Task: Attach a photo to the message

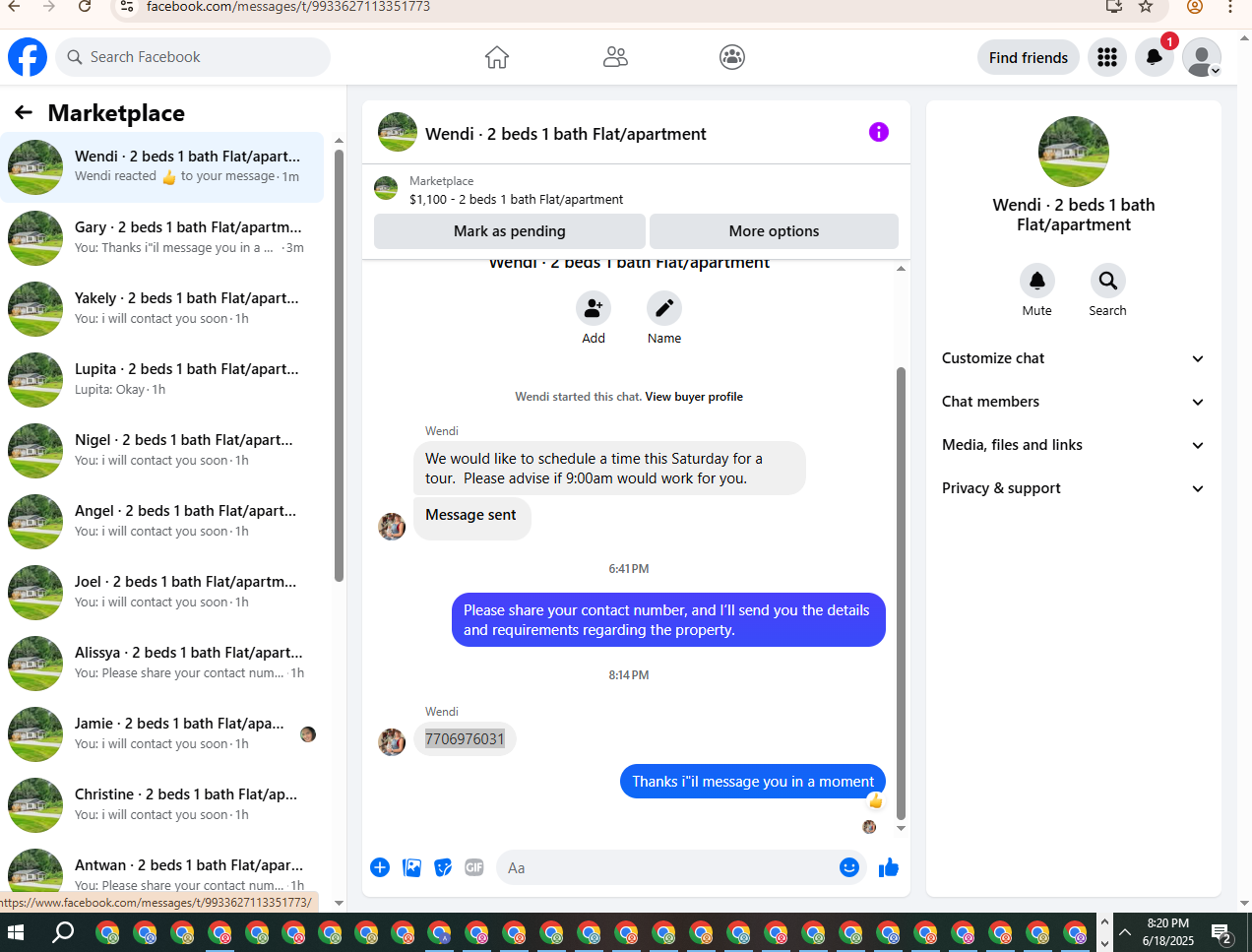Action: click(x=411, y=867)
